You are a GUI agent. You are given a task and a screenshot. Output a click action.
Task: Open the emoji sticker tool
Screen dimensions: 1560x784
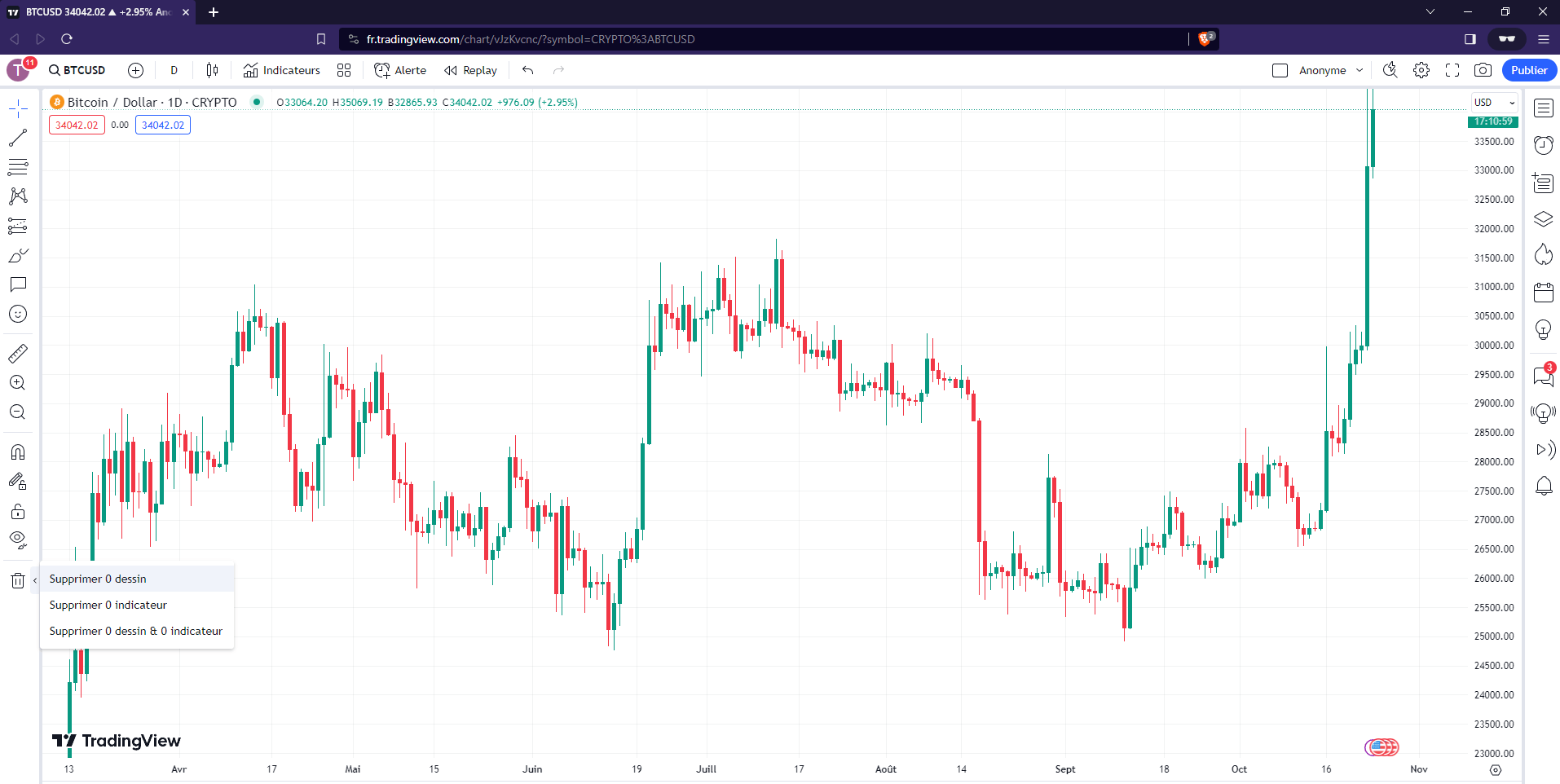pyautogui.click(x=17, y=314)
